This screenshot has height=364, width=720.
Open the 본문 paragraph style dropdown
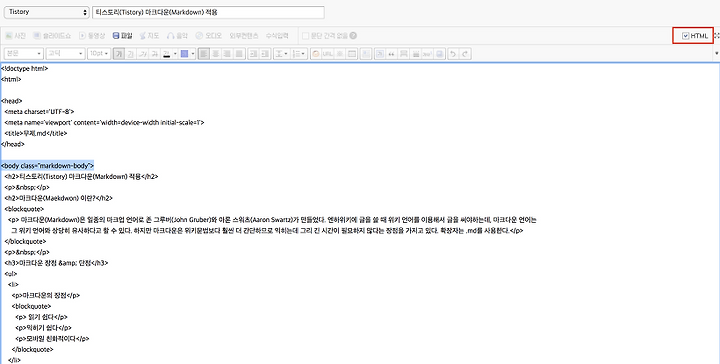click(23, 54)
